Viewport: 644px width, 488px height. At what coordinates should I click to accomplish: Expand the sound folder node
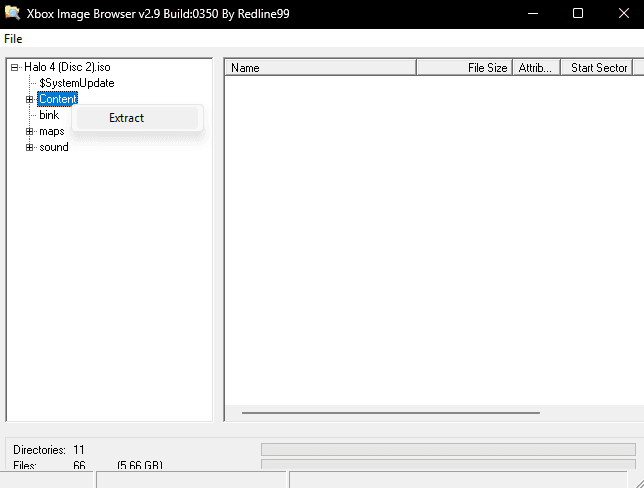(29, 147)
